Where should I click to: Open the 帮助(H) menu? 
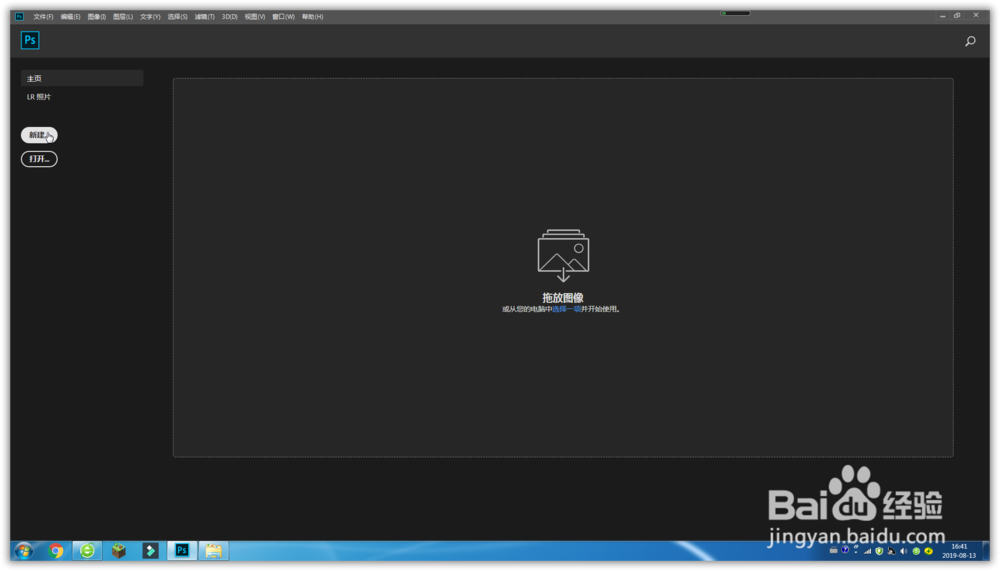[x=312, y=17]
